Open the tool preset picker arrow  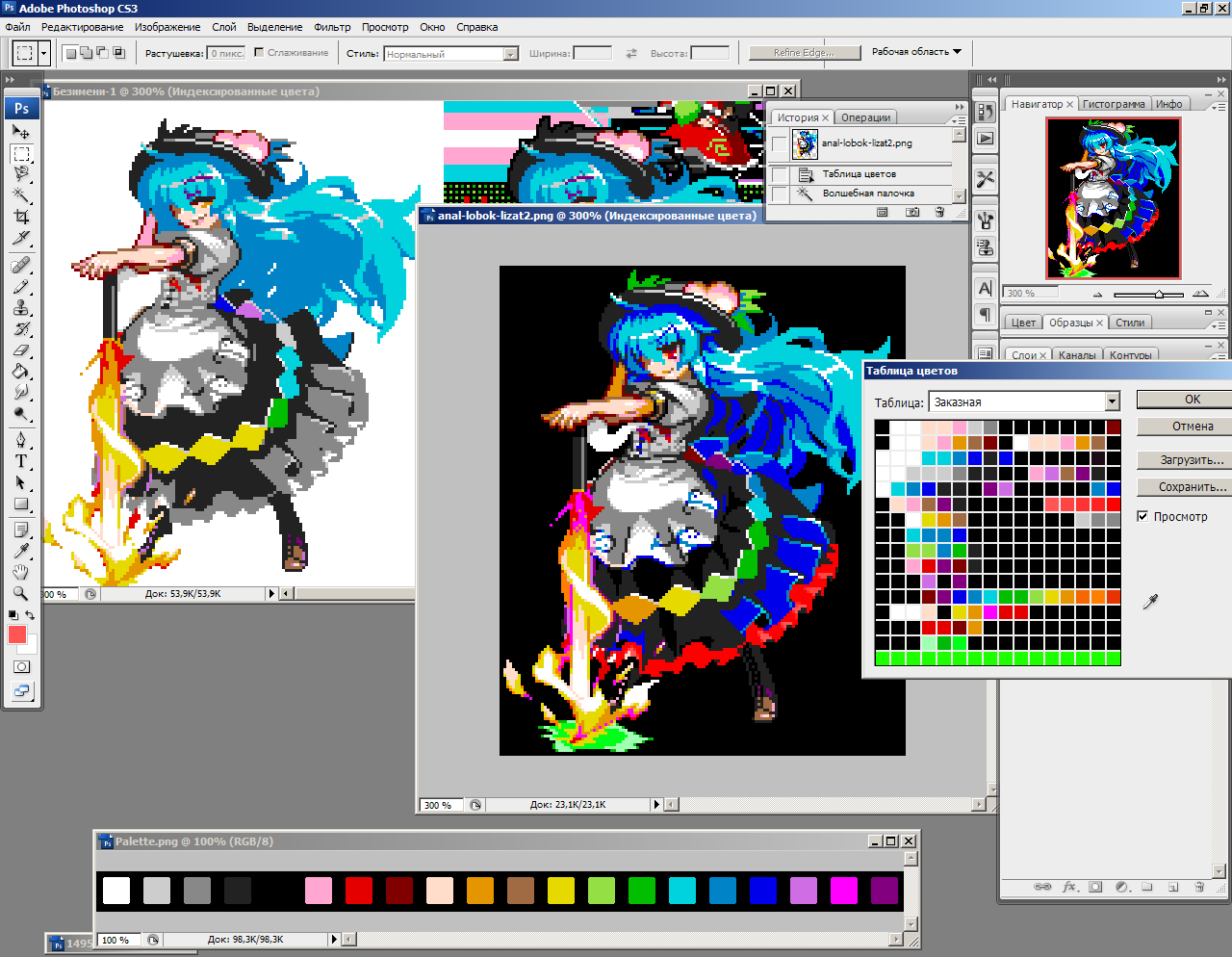(43, 54)
